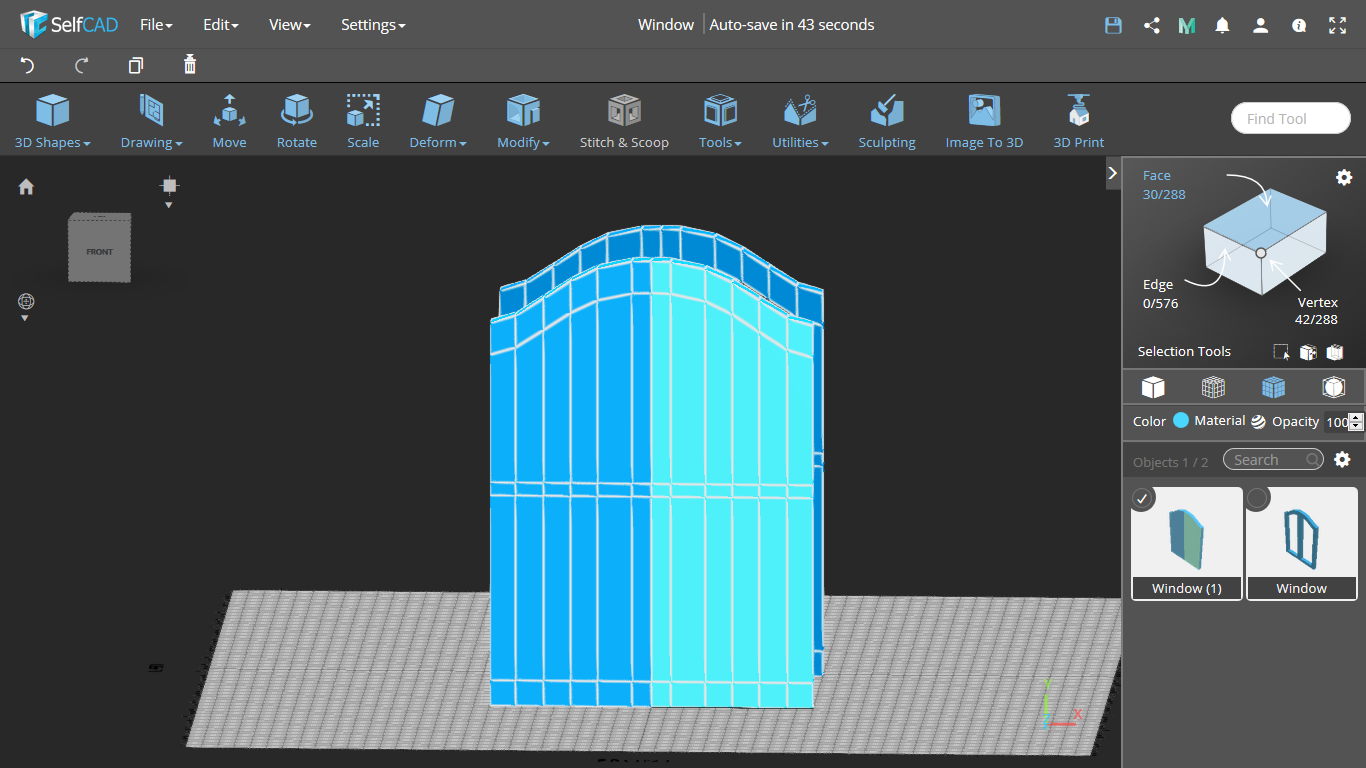Click the Copy object icon

point(136,65)
